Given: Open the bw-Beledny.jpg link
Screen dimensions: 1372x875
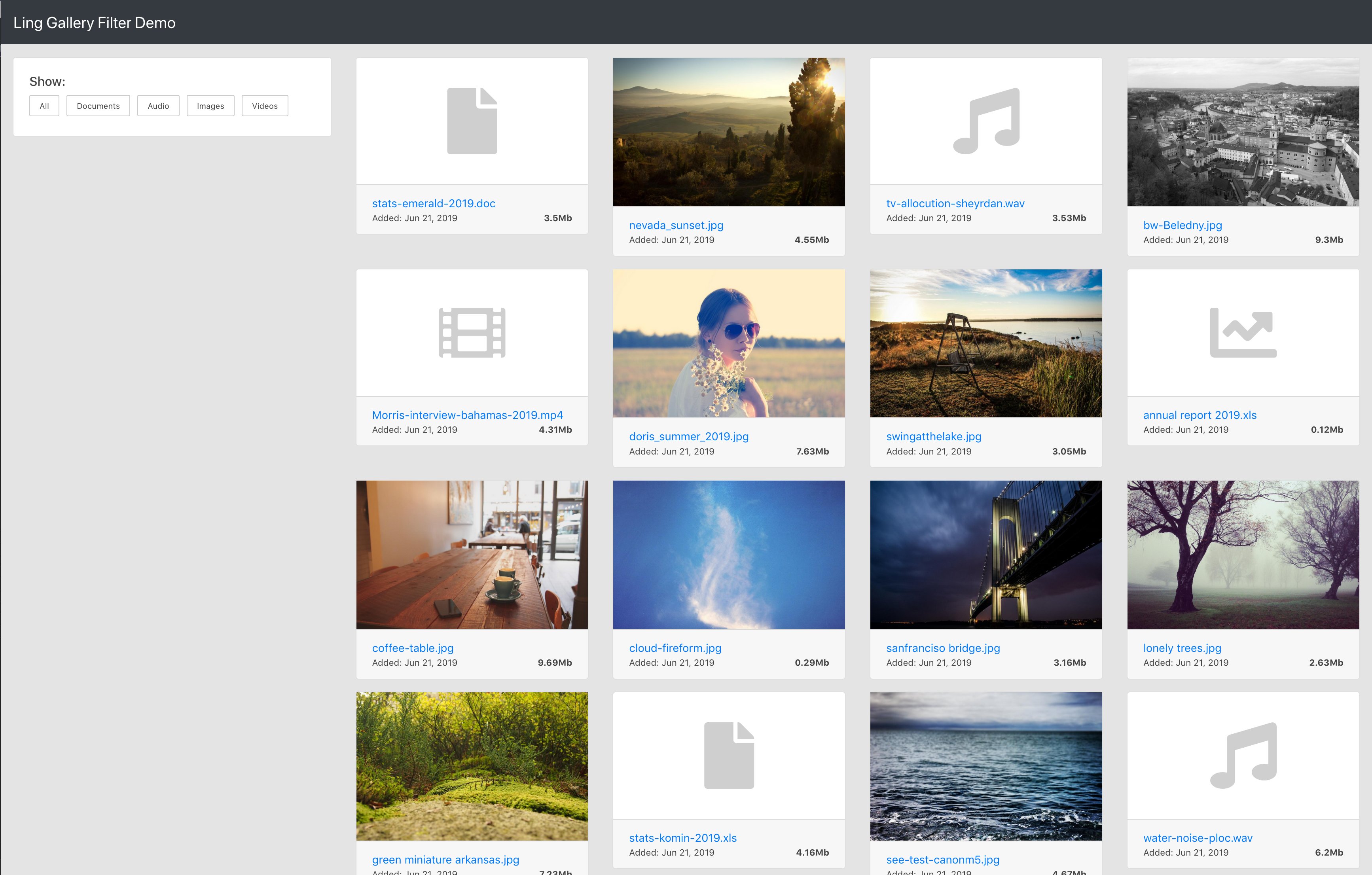Looking at the screenshot, I should (x=1182, y=225).
